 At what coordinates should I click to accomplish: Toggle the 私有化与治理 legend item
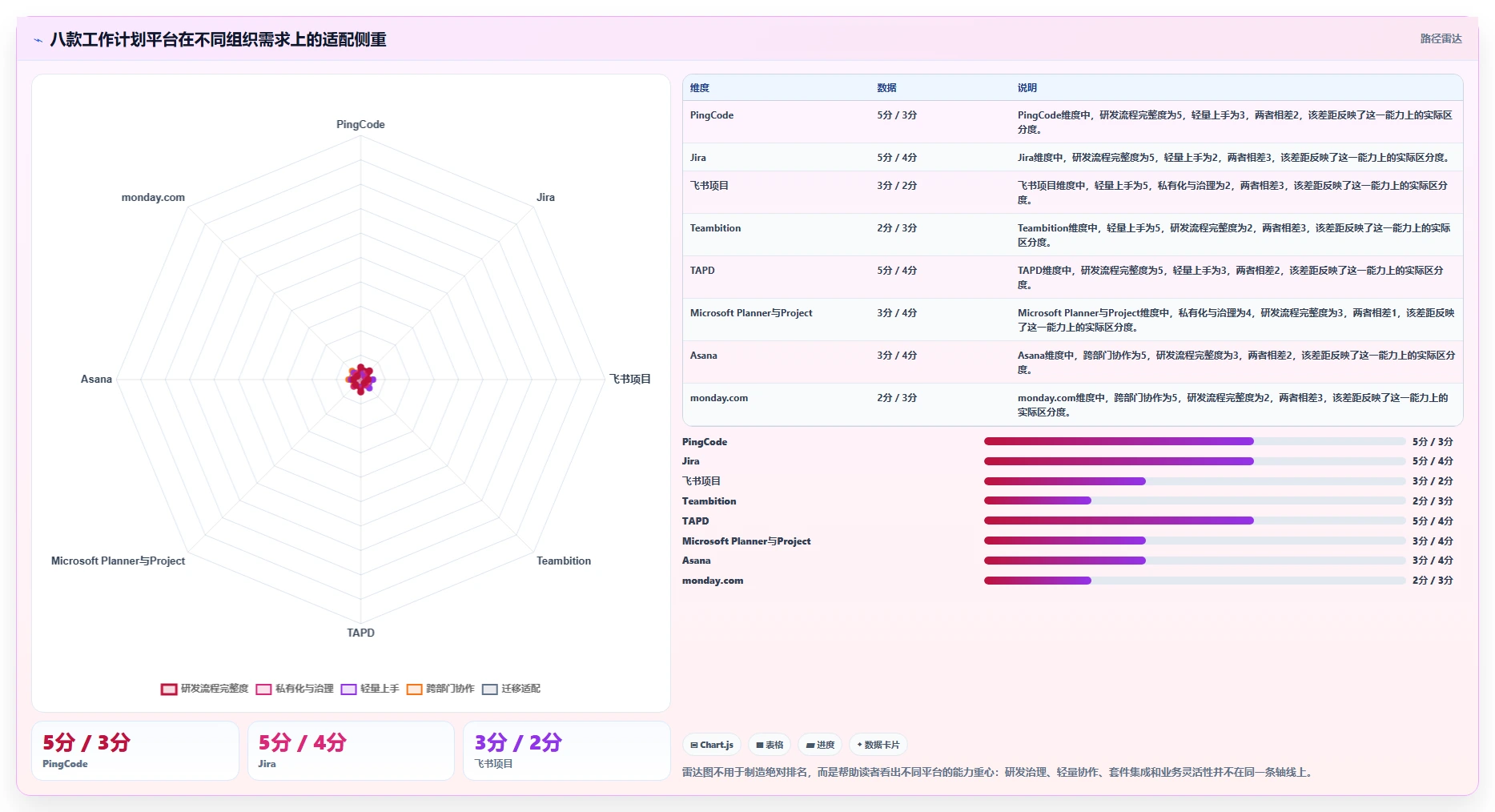point(295,689)
